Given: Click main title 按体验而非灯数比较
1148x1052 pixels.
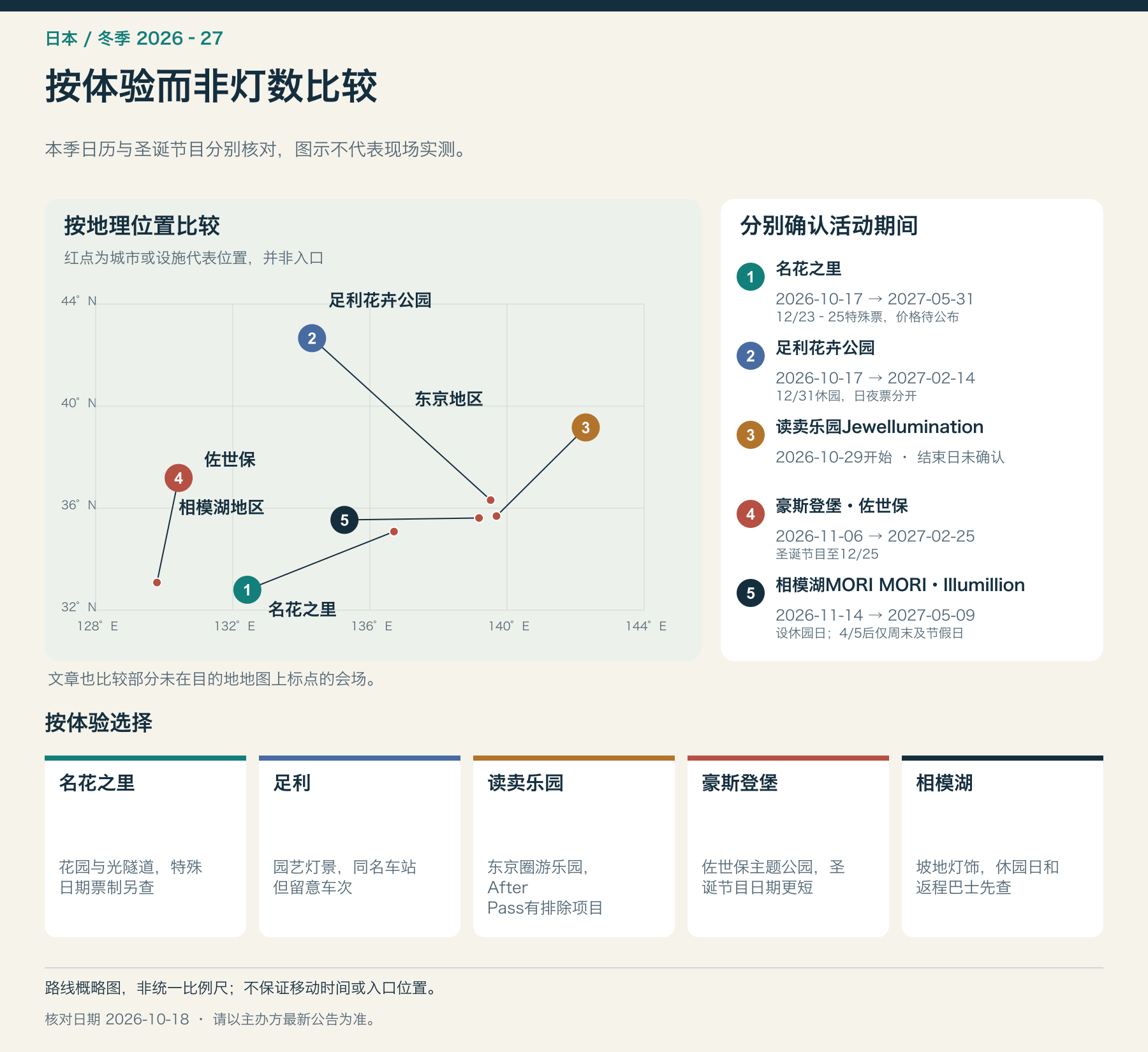Looking at the screenshot, I should tap(212, 86).
